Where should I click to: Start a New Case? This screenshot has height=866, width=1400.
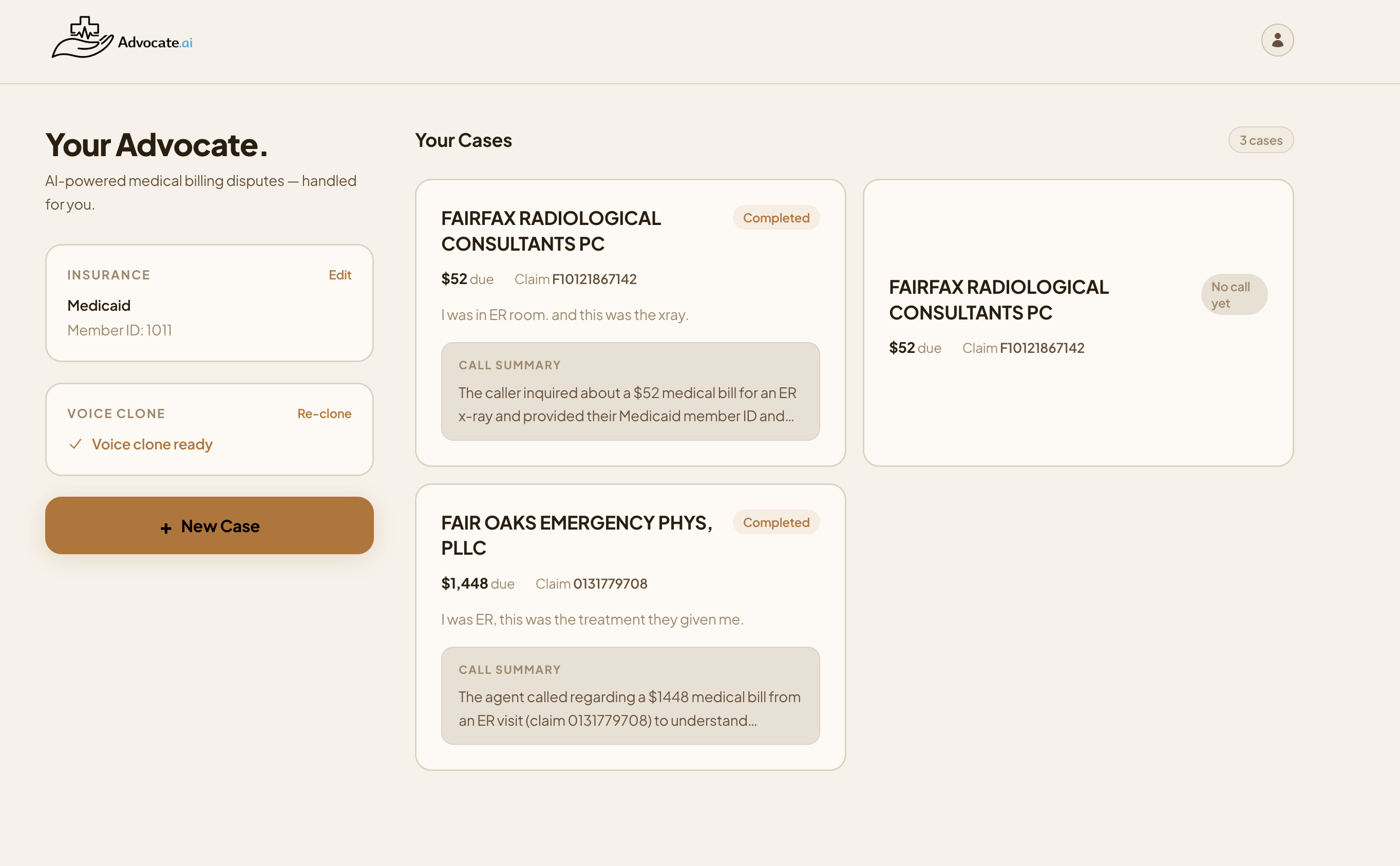click(209, 525)
